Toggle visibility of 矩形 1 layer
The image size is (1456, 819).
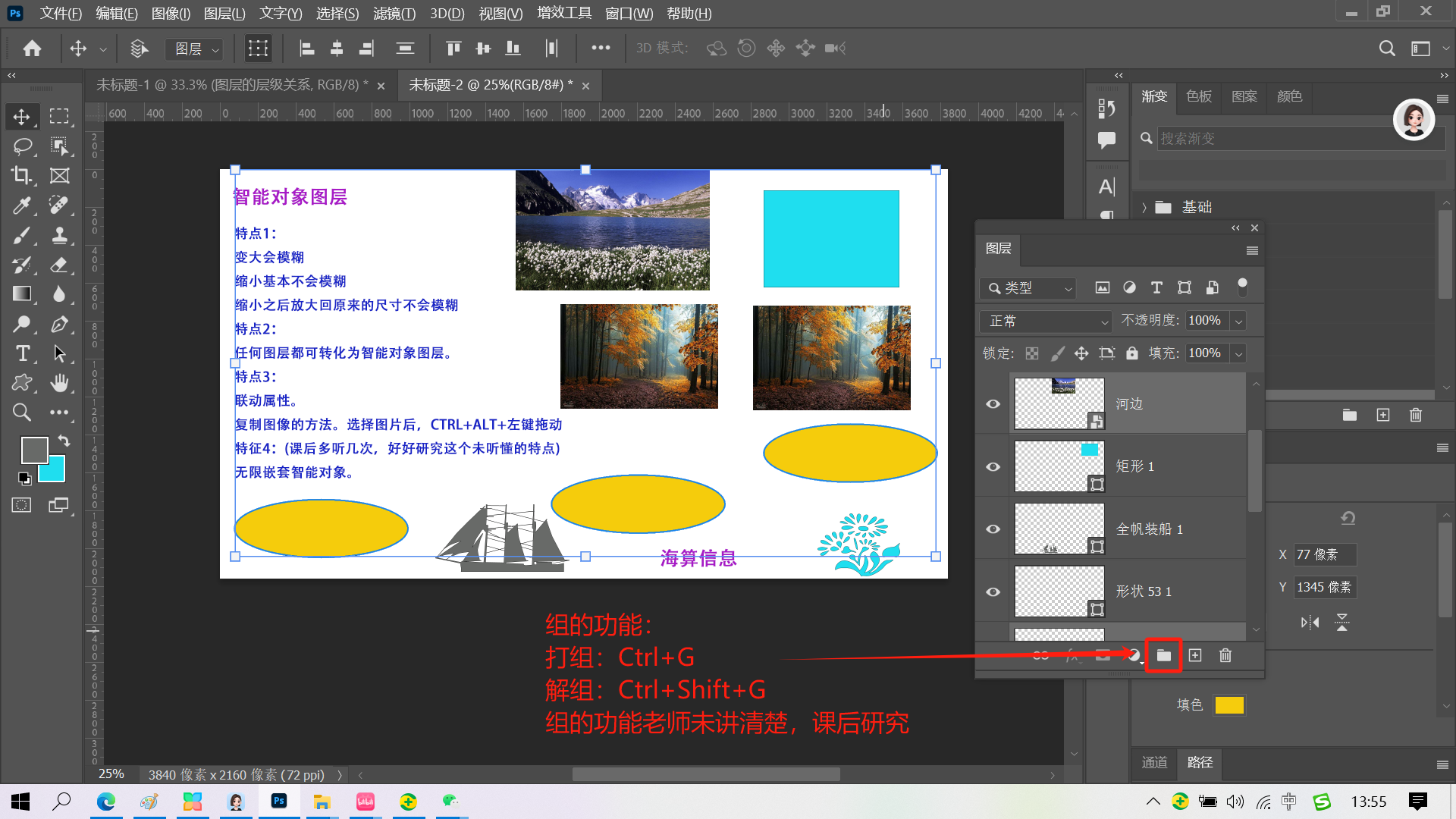993,466
